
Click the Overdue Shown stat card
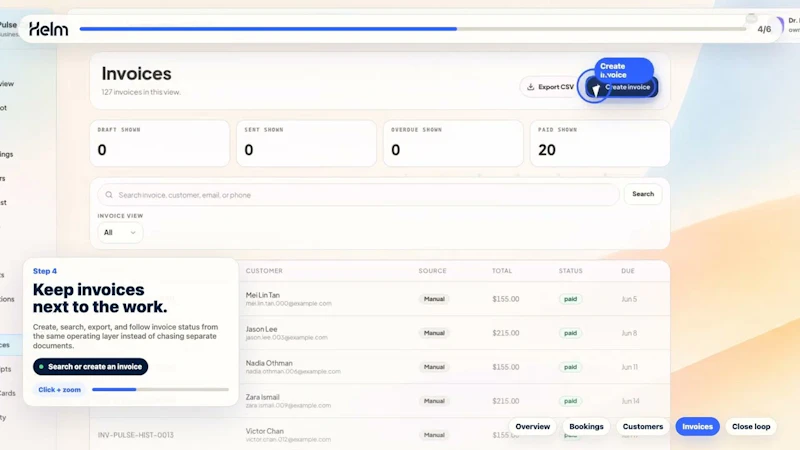point(453,143)
